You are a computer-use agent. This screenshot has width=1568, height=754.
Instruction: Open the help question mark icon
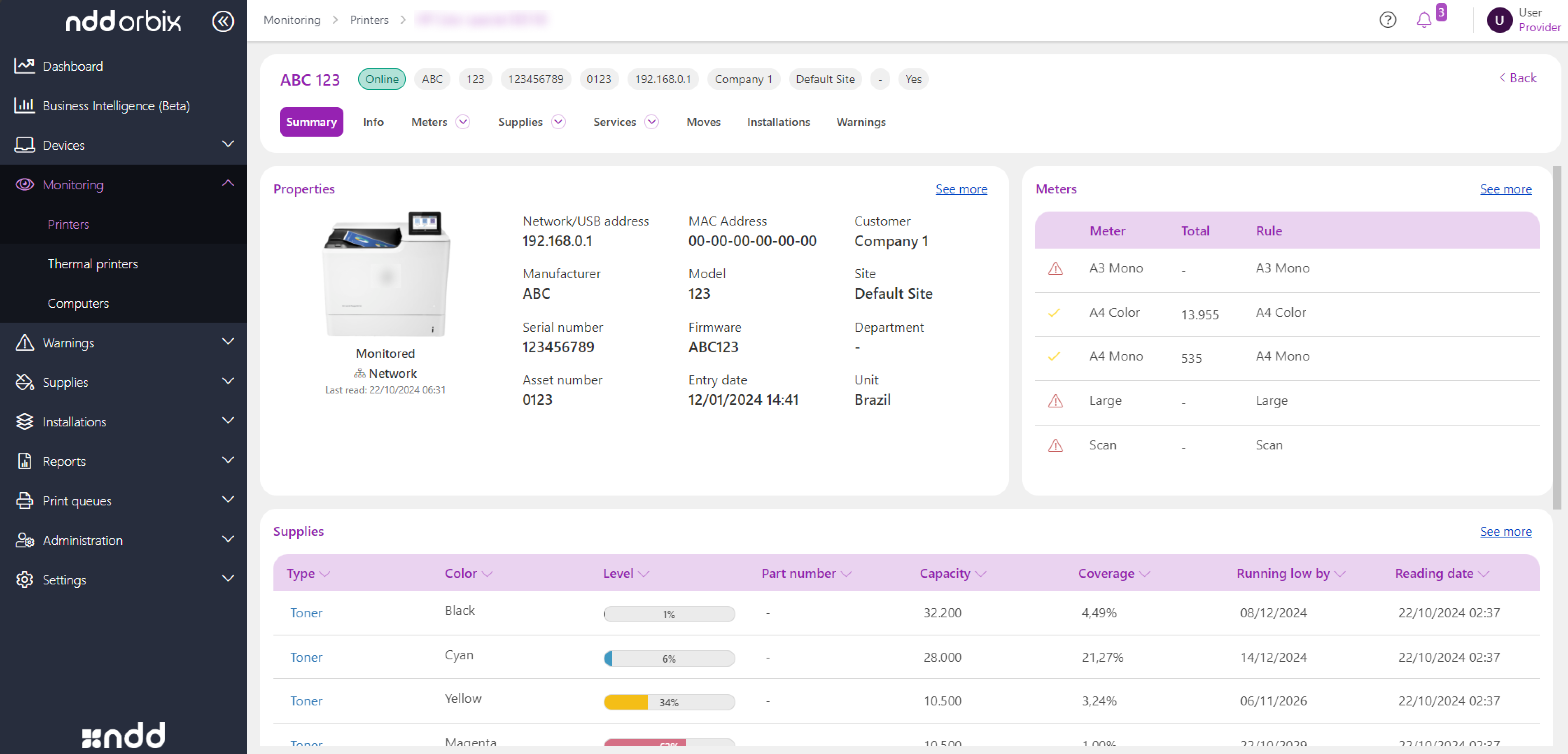pyautogui.click(x=1387, y=20)
